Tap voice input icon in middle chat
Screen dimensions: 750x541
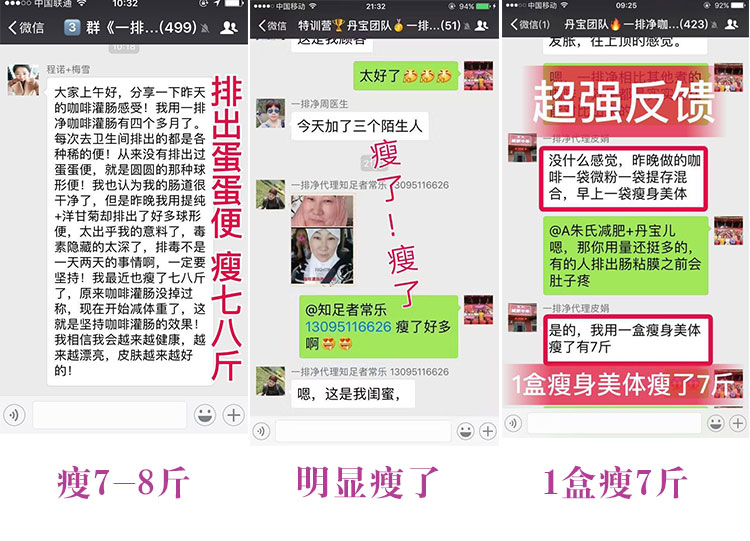[x=261, y=431]
